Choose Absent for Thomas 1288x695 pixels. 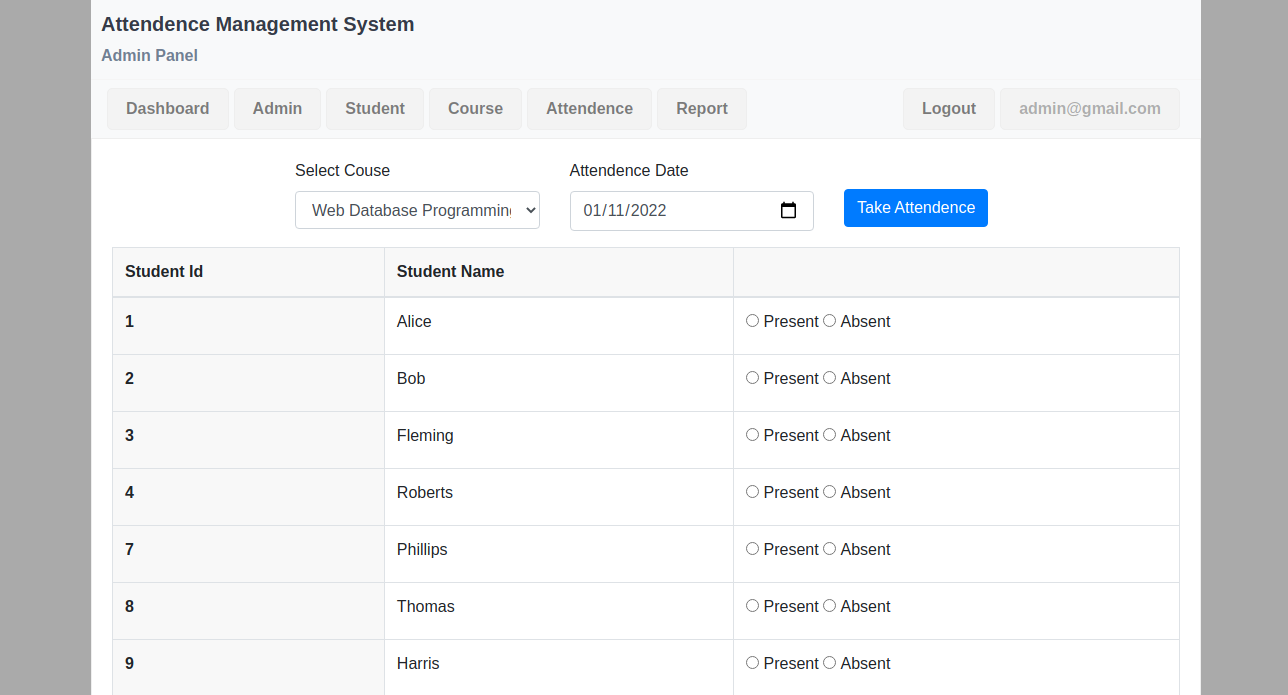pyautogui.click(x=829, y=606)
